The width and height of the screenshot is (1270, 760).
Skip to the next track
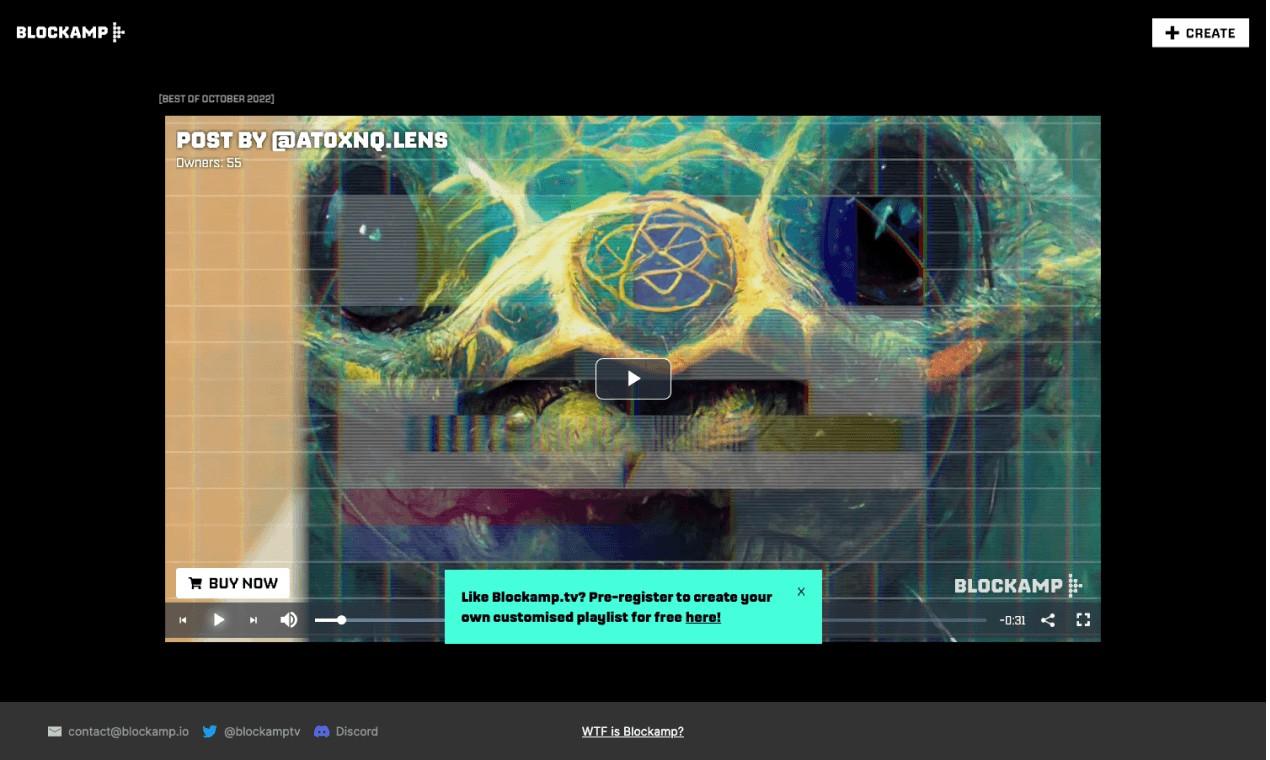click(253, 620)
